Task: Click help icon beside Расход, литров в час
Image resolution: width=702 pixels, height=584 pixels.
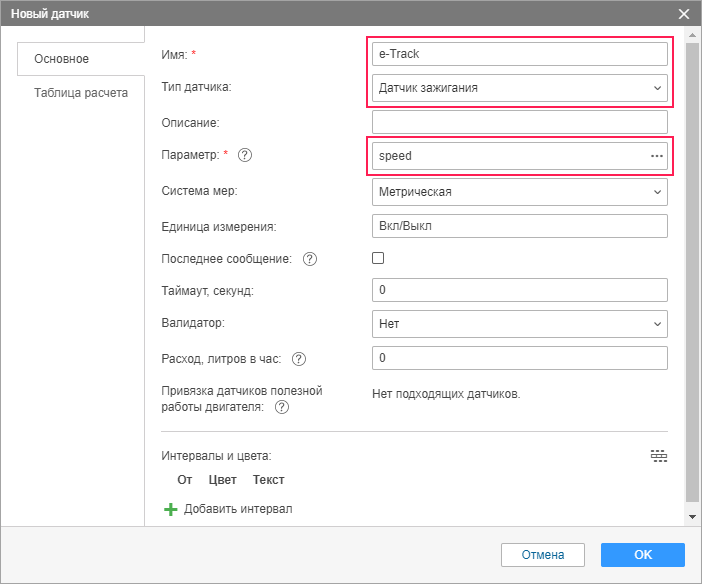Action: click(x=298, y=359)
